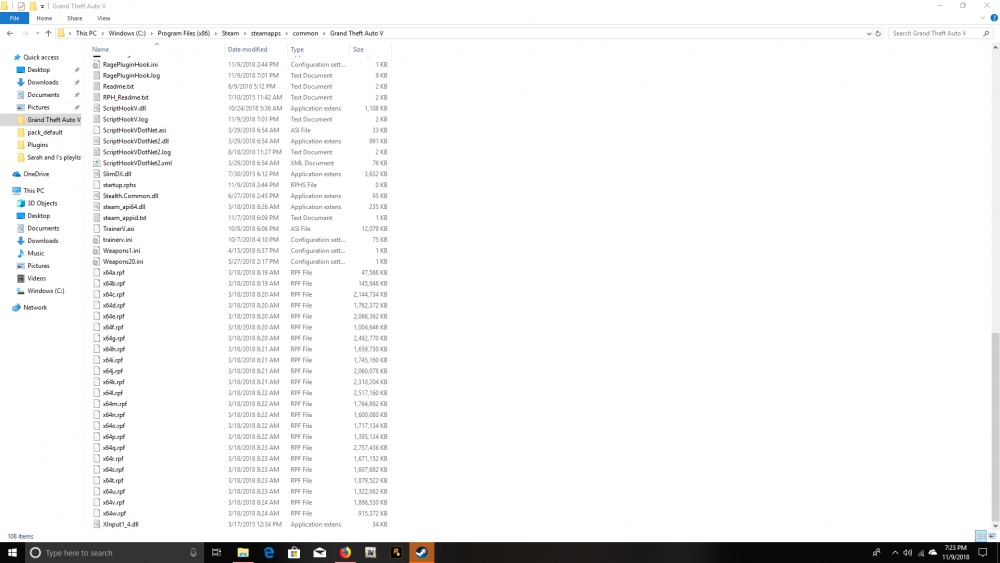Refresh the folder with the refresh icon
The width and height of the screenshot is (1000, 563).
pyautogui.click(x=878, y=33)
